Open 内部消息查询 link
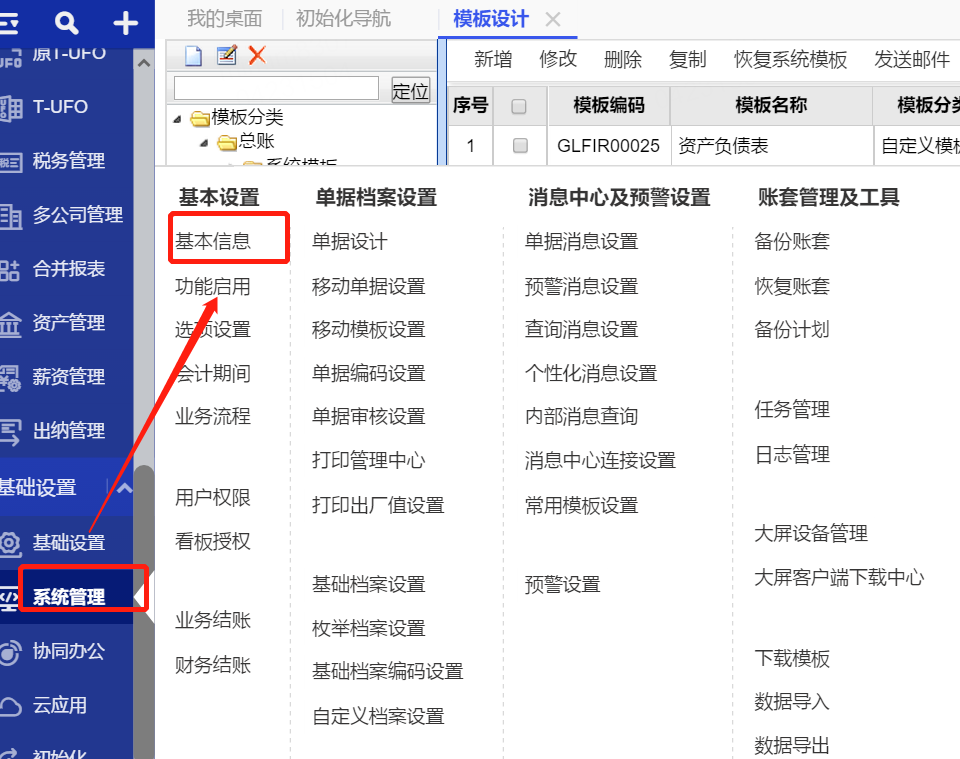The image size is (960, 759). point(582,416)
